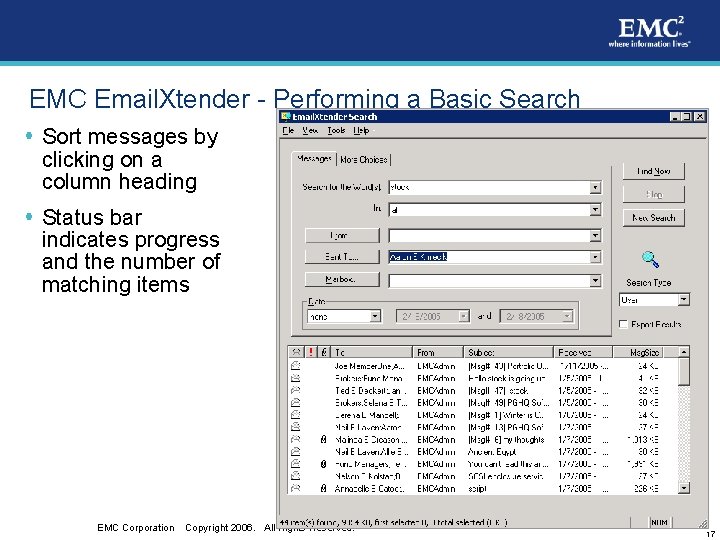This screenshot has width=720, height=540.
Task: Sort results by the From column
Action: coord(438,352)
